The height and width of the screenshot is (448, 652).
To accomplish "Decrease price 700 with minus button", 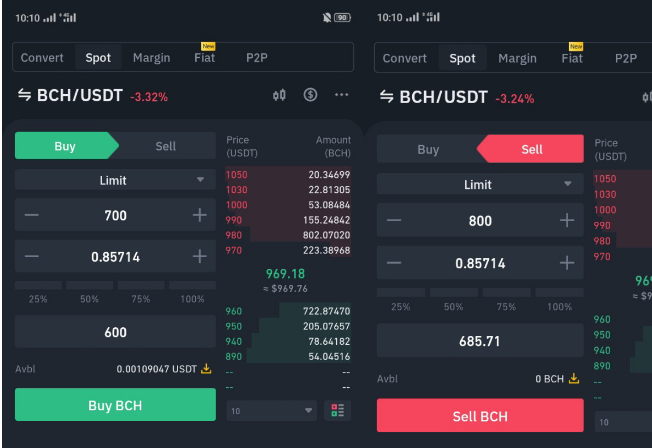I will [32, 215].
